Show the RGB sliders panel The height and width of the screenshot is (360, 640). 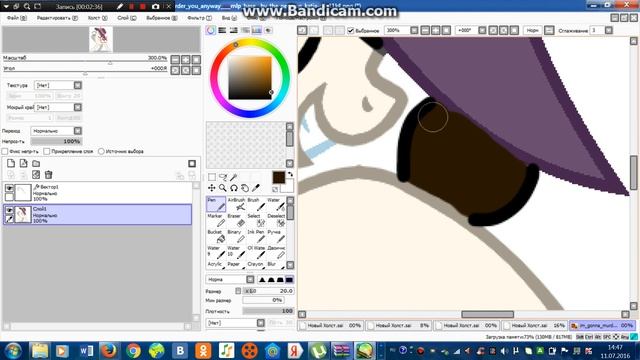pyautogui.click(x=222, y=30)
